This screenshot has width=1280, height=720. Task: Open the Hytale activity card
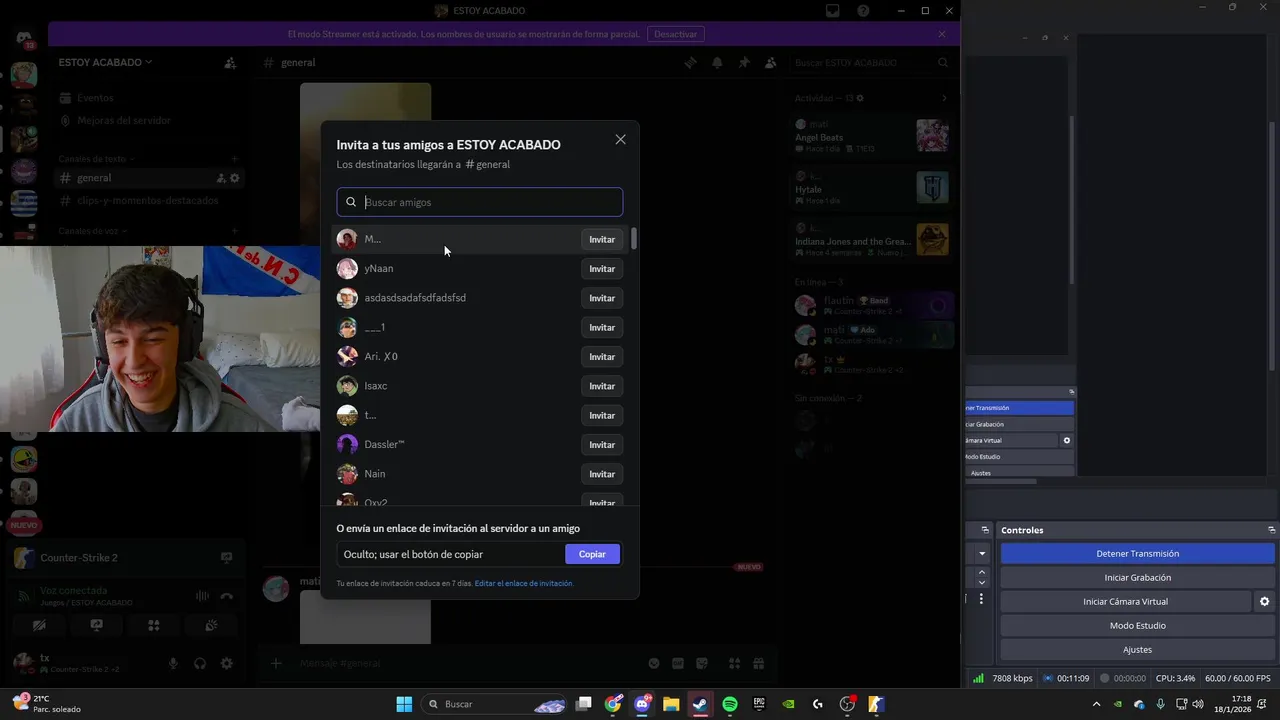click(870, 188)
